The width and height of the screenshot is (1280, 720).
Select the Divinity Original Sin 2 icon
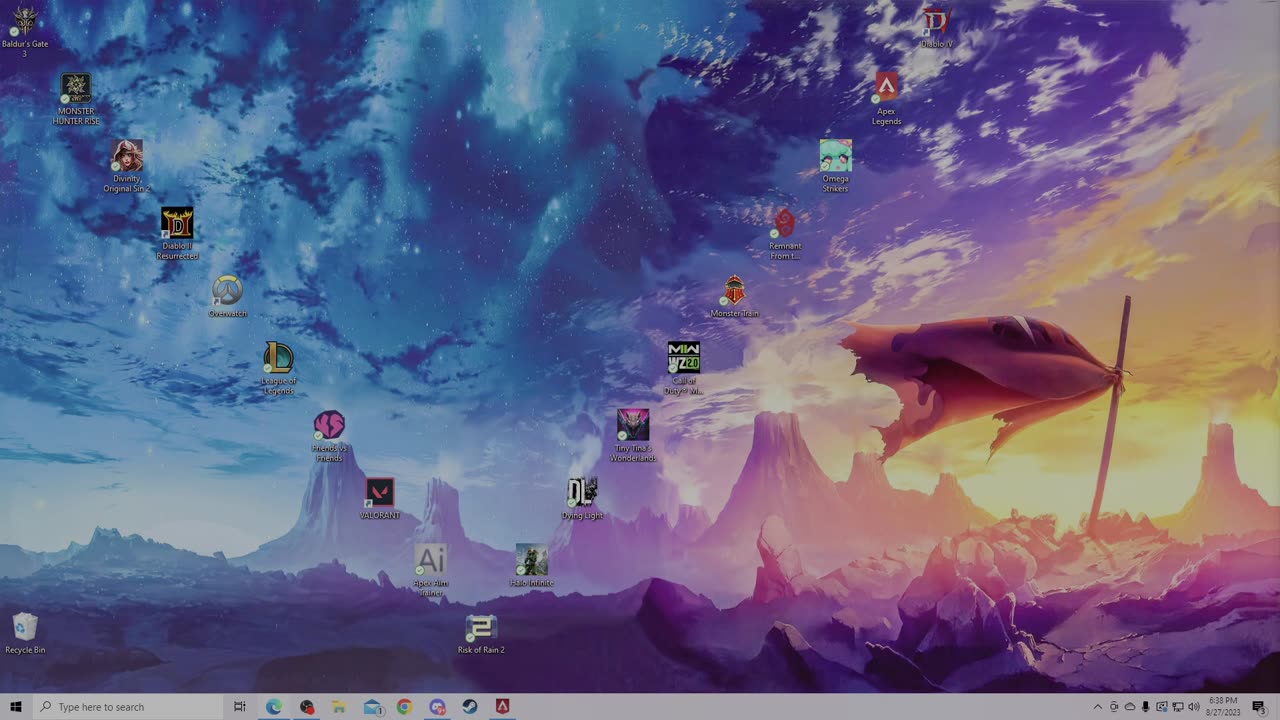pyautogui.click(x=127, y=166)
